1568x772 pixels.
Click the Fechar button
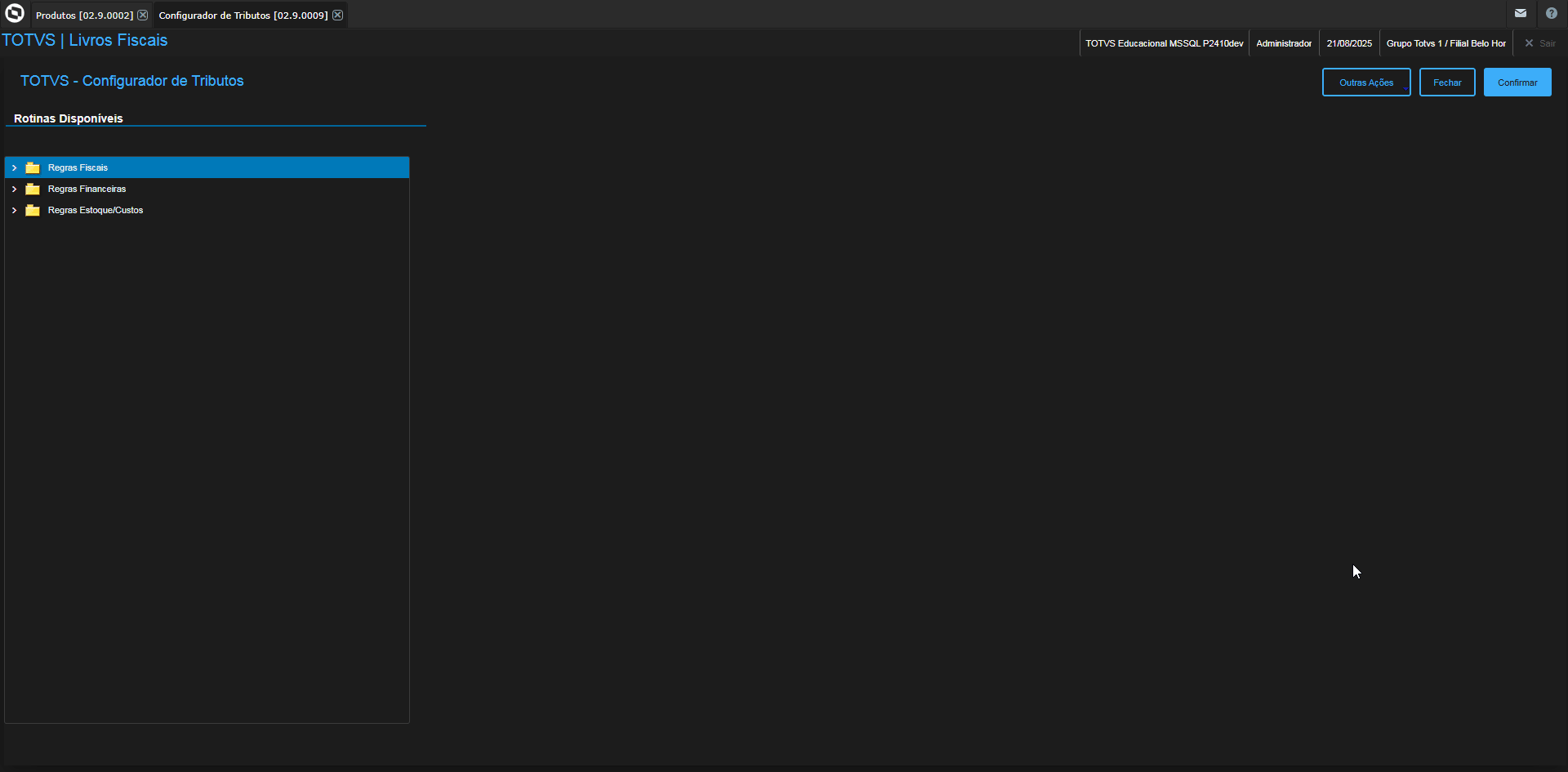tap(1447, 83)
